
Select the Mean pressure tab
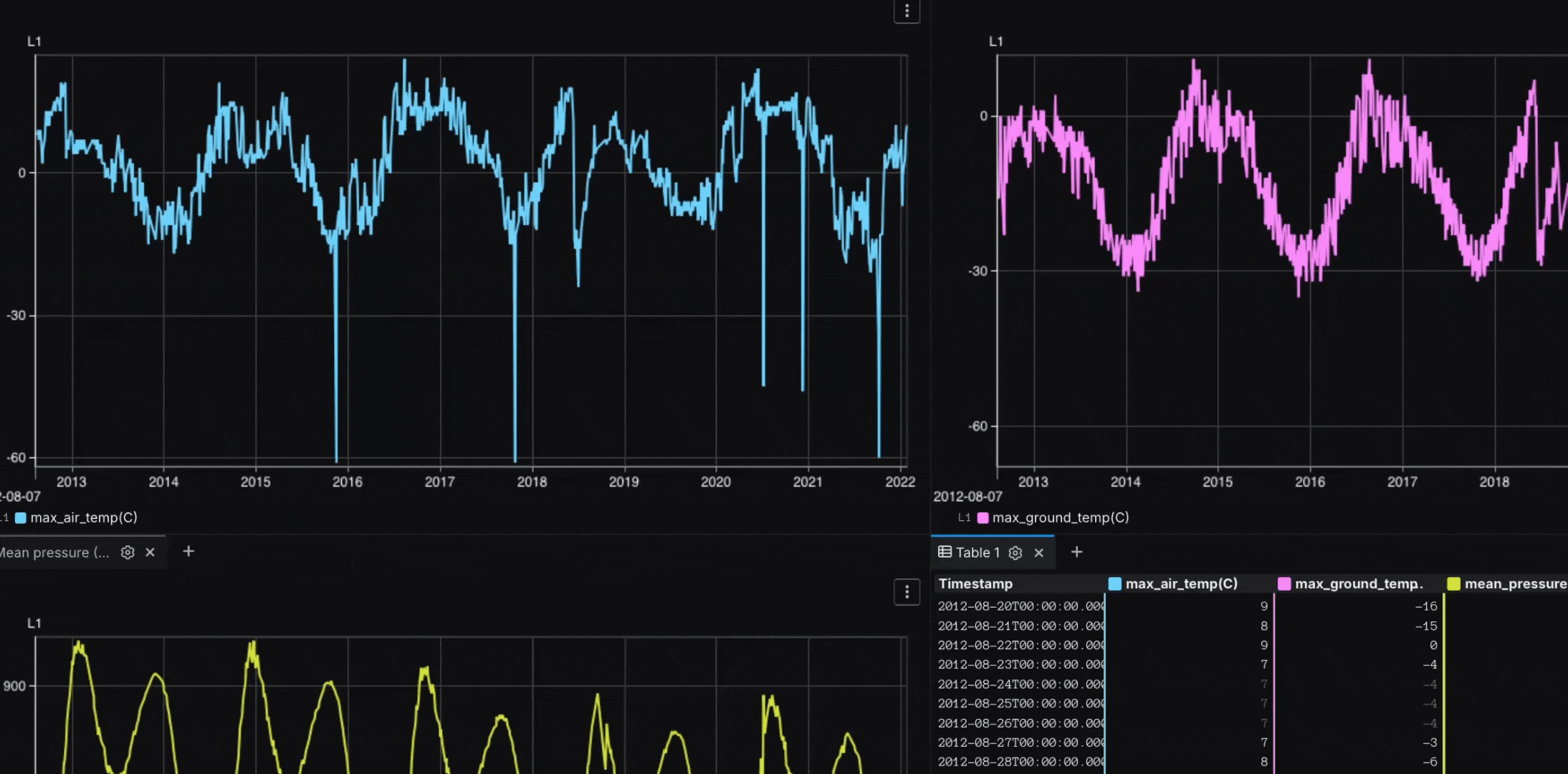pyautogui.click(x=54, y=553)
